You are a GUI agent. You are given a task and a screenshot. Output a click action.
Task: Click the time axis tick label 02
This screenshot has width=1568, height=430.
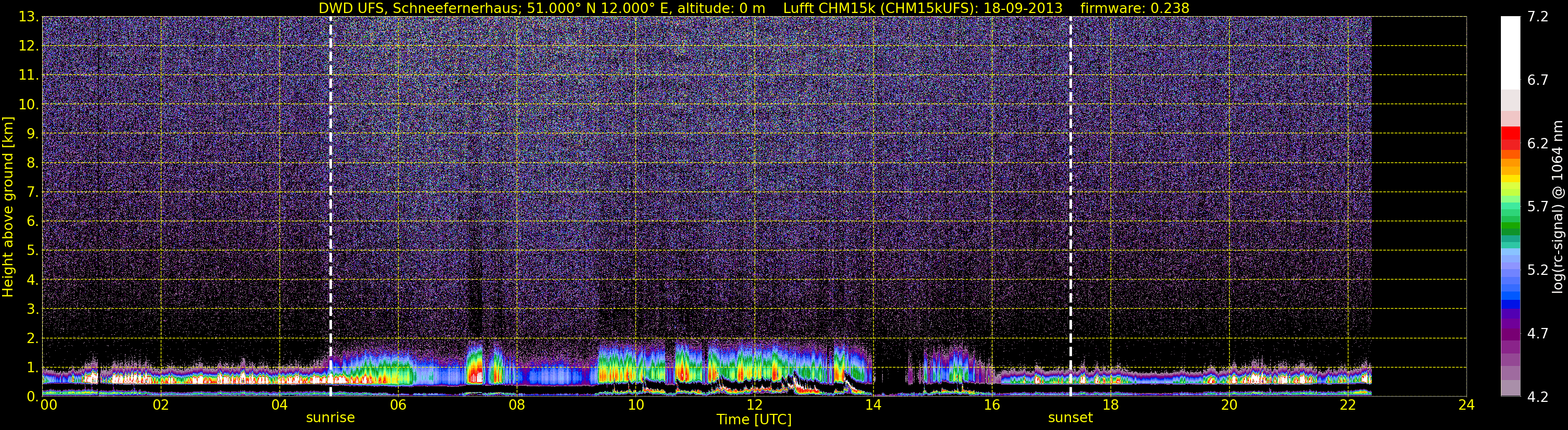(160, 405)
